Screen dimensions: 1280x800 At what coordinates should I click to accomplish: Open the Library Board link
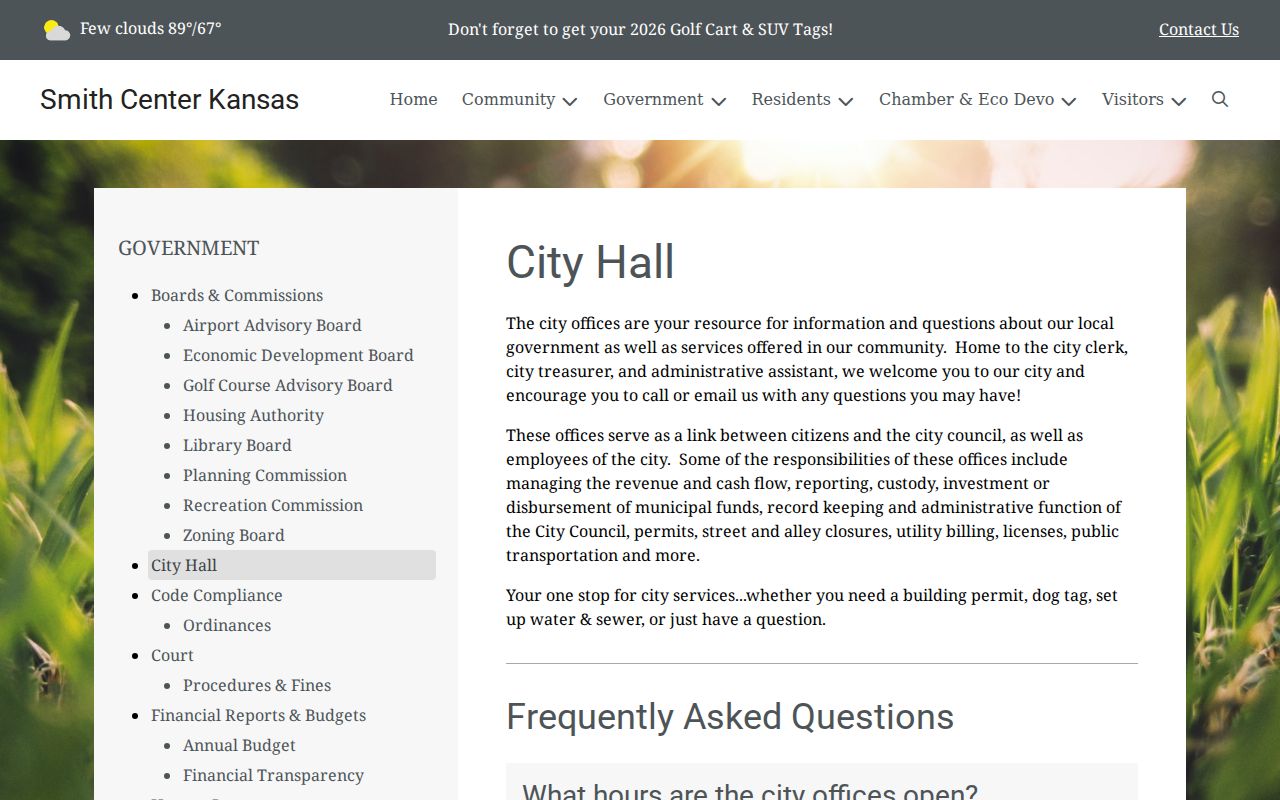[237, 445]
